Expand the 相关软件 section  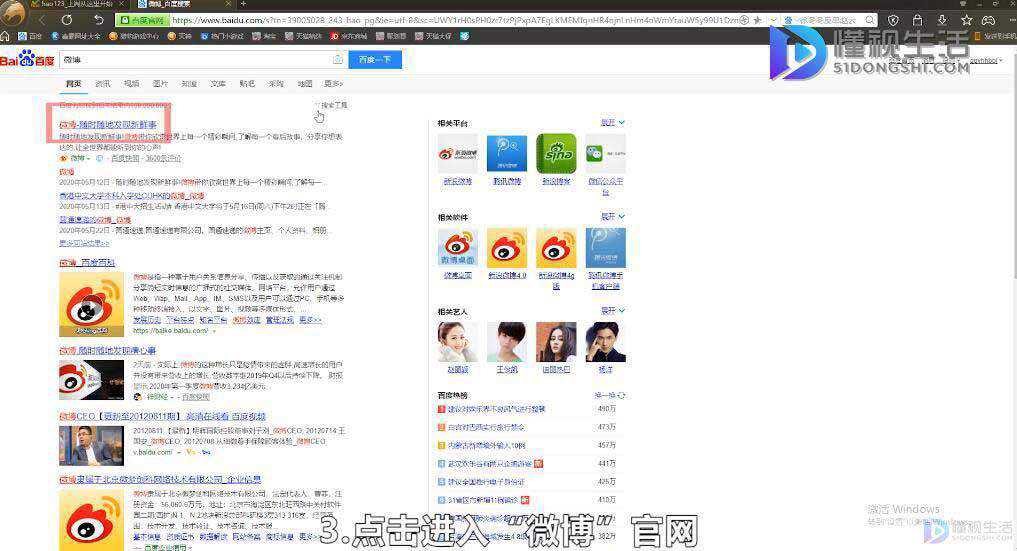coord(612,217)
